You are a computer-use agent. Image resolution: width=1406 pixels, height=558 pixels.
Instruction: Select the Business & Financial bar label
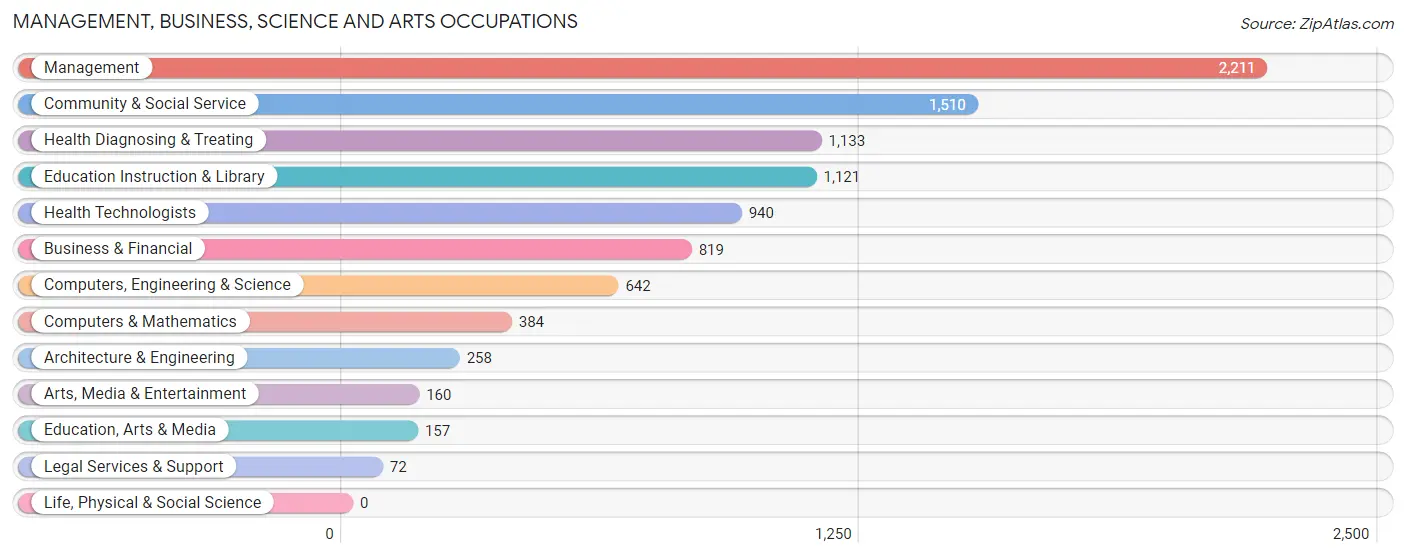coord(118,249)
